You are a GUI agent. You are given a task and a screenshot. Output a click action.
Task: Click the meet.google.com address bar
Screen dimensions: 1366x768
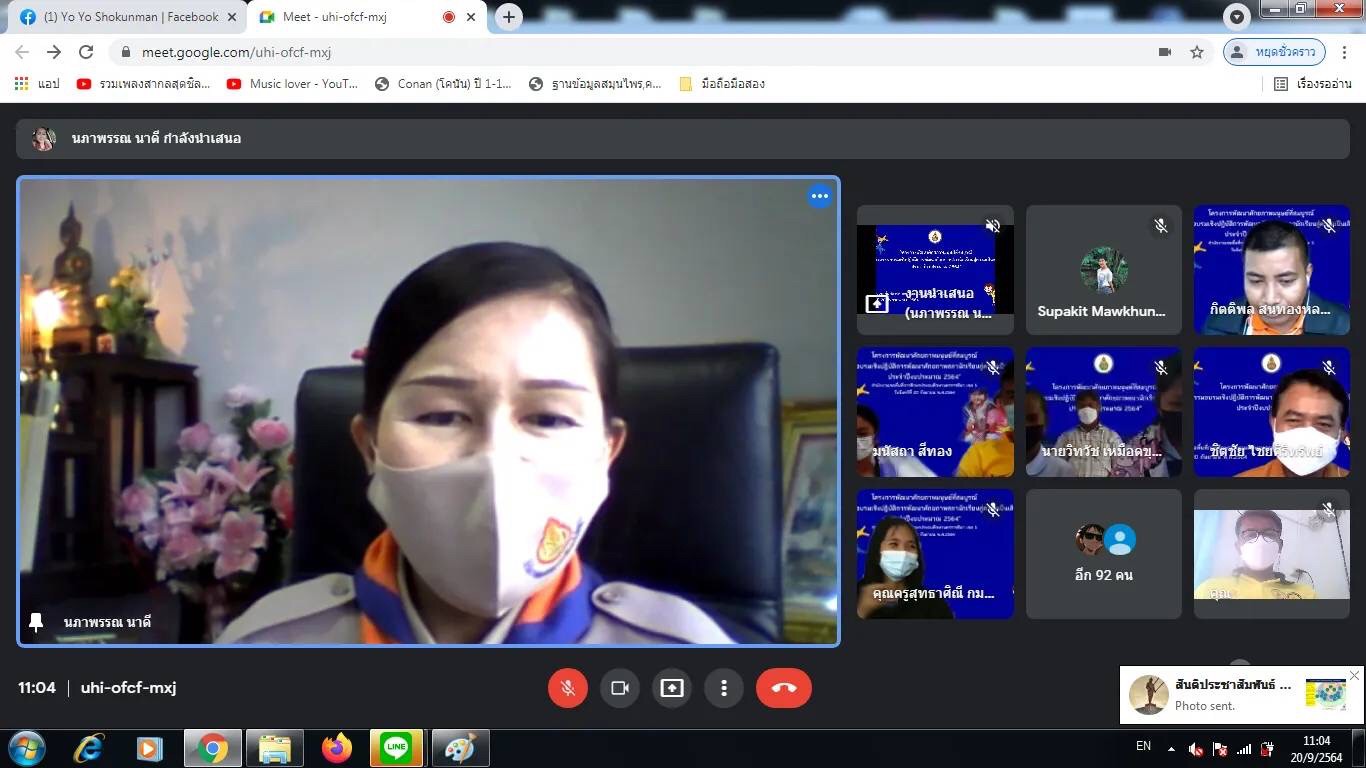[x=640, y=52]
